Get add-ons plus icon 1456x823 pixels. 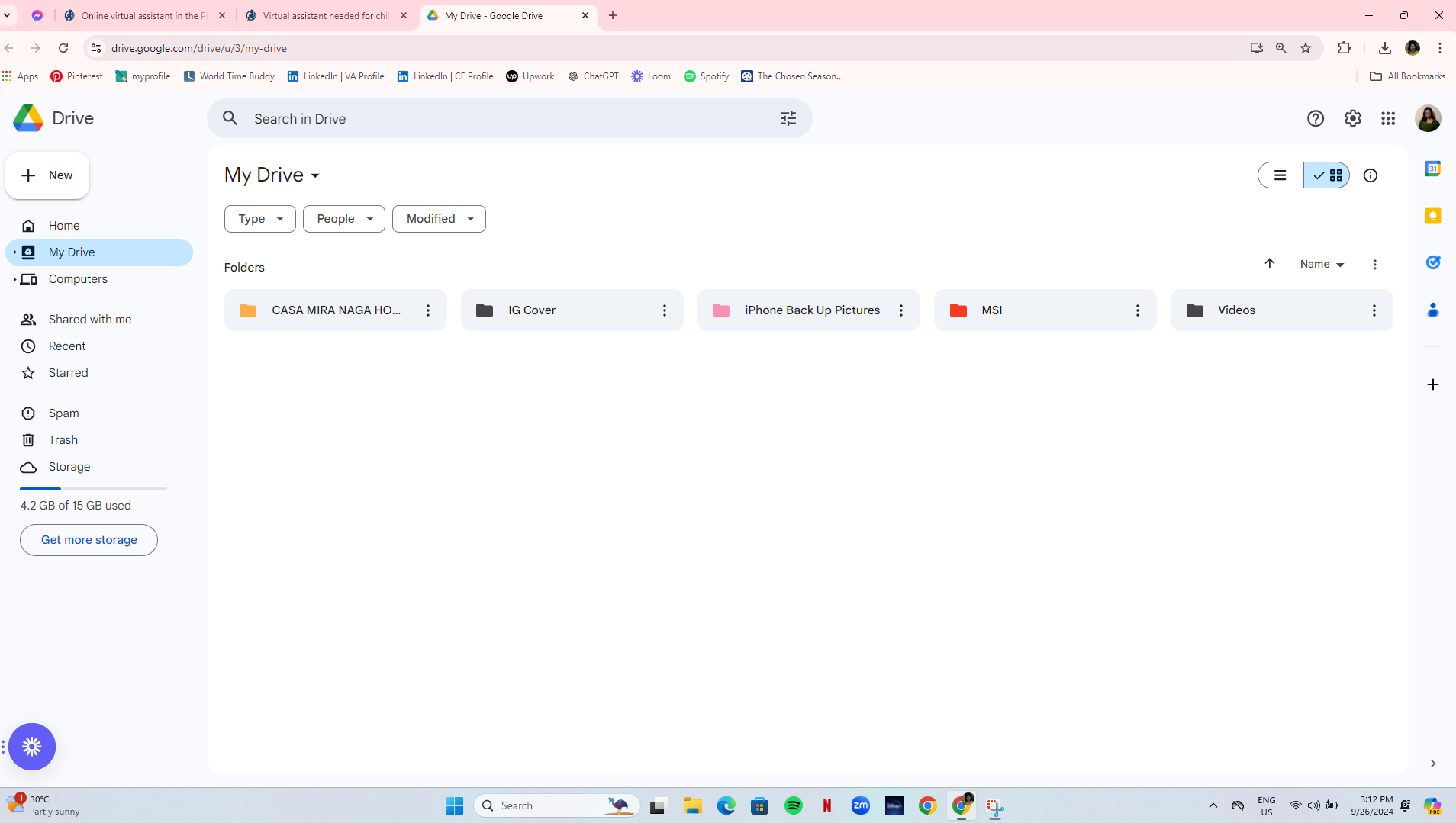pyautogui.click(x=1432, y=384)
